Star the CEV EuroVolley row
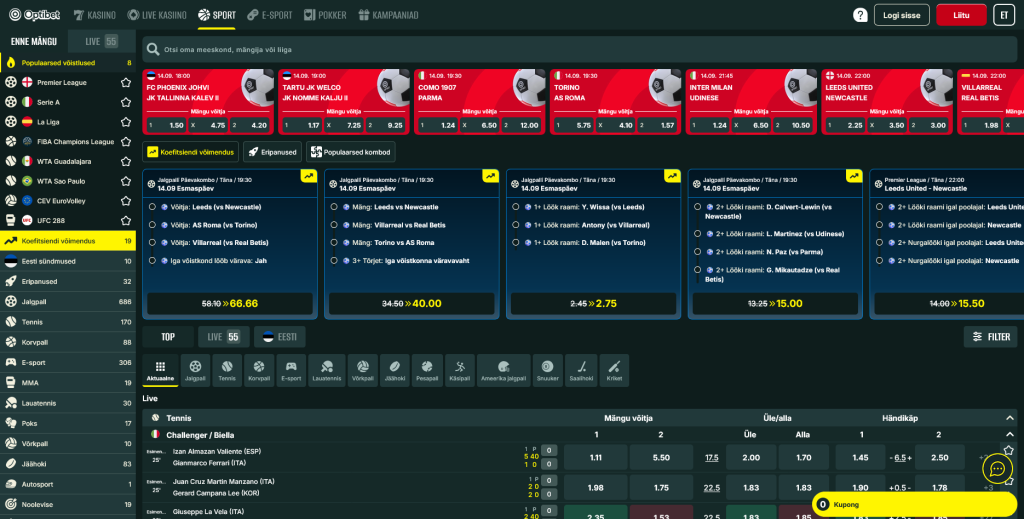The image size is (1024, 519). (125, 200)
